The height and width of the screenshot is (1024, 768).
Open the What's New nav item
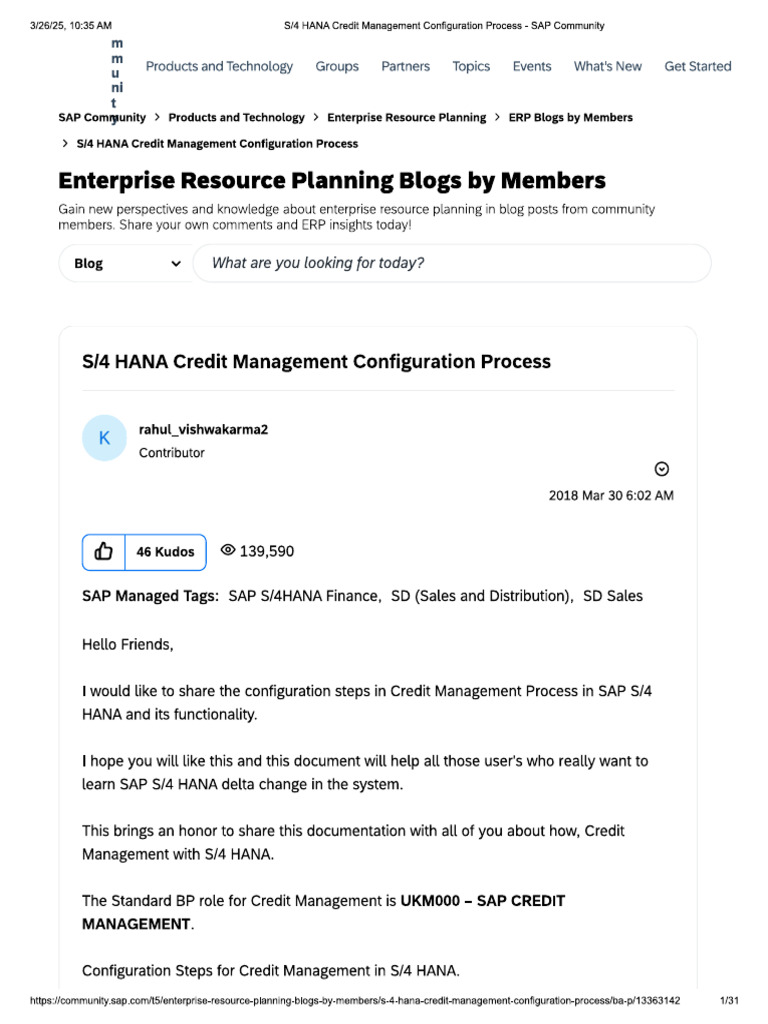[x=607, y=67]
